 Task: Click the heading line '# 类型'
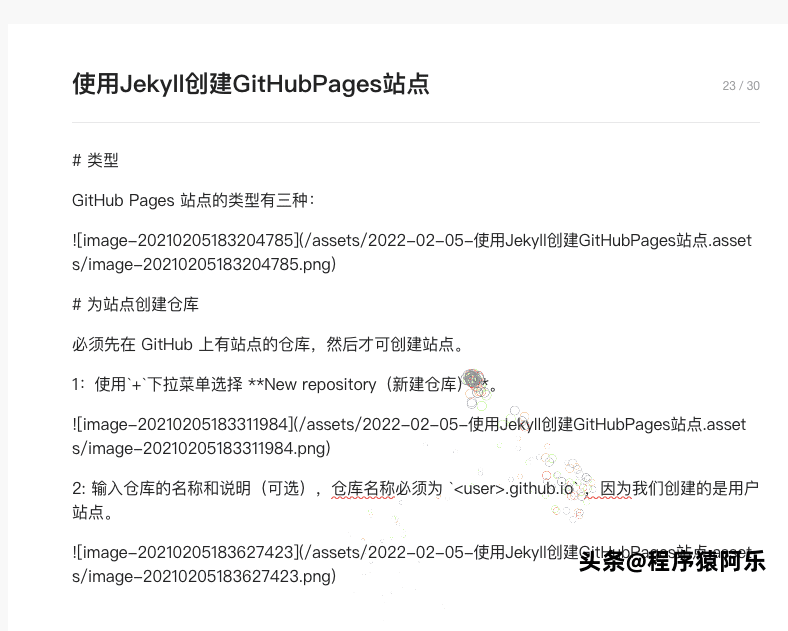[95, 161]
